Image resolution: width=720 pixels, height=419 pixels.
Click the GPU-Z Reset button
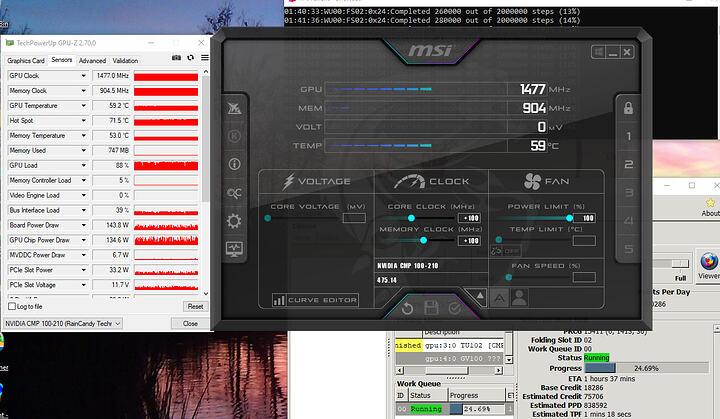[195, 306]
